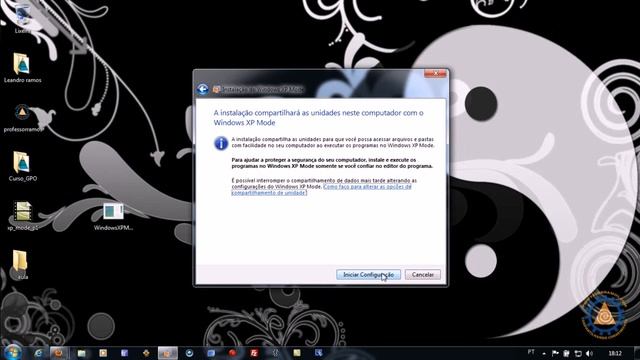Click the blue information icon in the dialog
The height and width of the screenshot is (360, 640).
[221, 143]
